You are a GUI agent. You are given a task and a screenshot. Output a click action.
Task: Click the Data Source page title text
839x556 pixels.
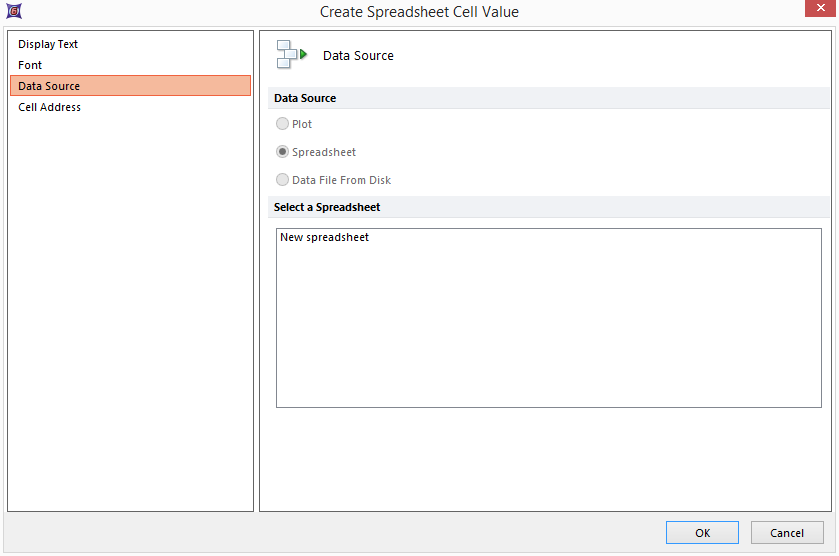click(x=358, y=56)
